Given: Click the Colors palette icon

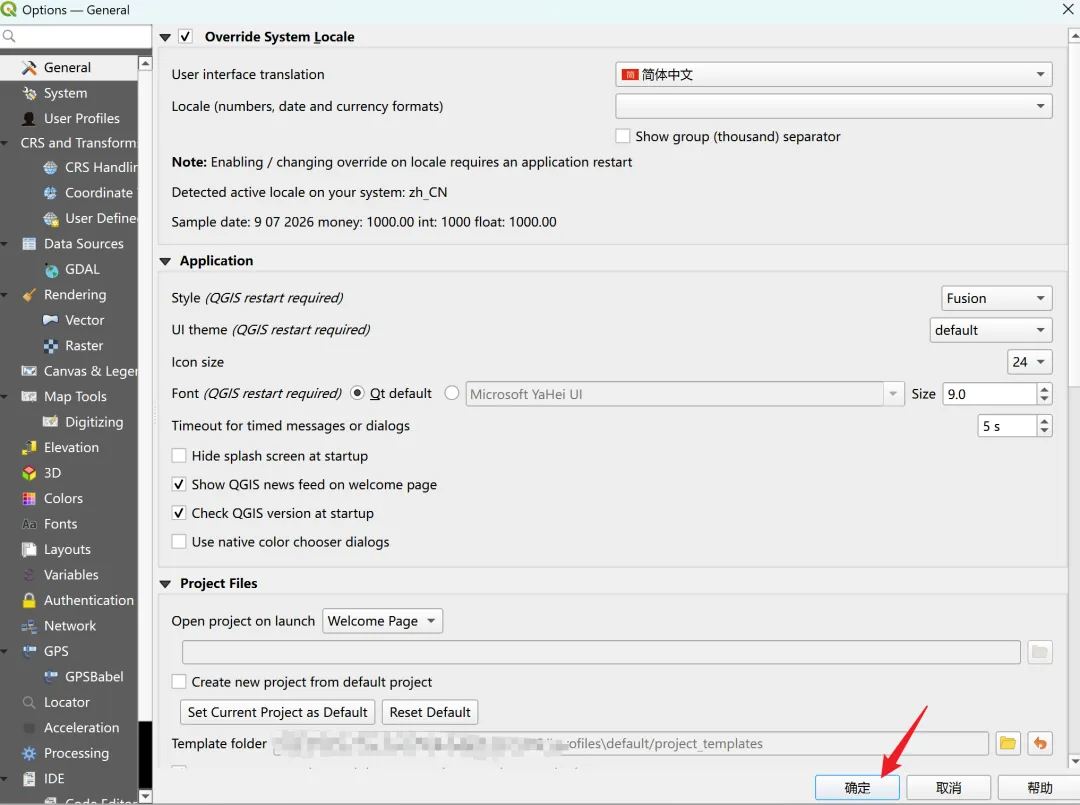Looking at the screenshot, I should click(29, 499).
